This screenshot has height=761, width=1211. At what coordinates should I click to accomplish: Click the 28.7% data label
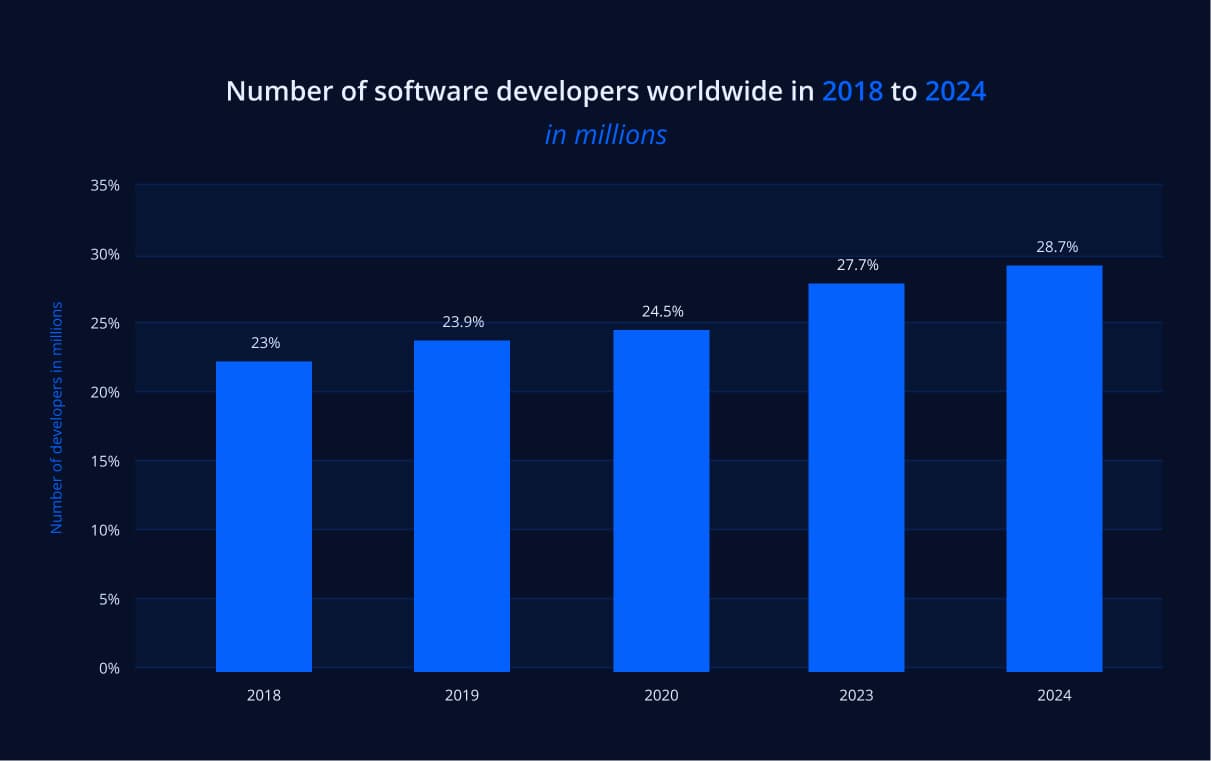point(1056,246)
